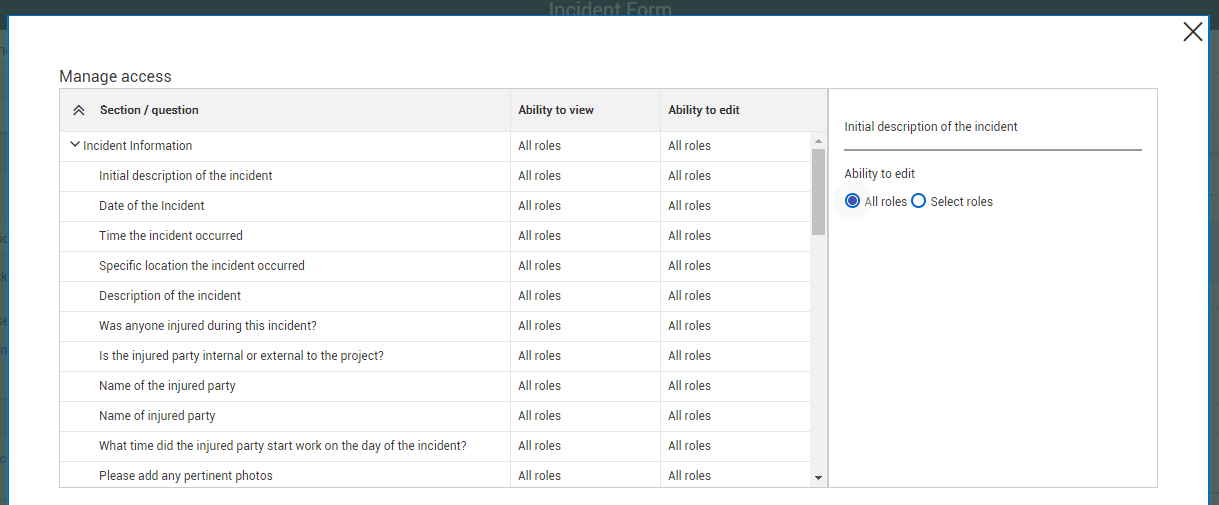Select Initial description of the incident row
This screenshot has width=1219, height=505.
point(186,176)
